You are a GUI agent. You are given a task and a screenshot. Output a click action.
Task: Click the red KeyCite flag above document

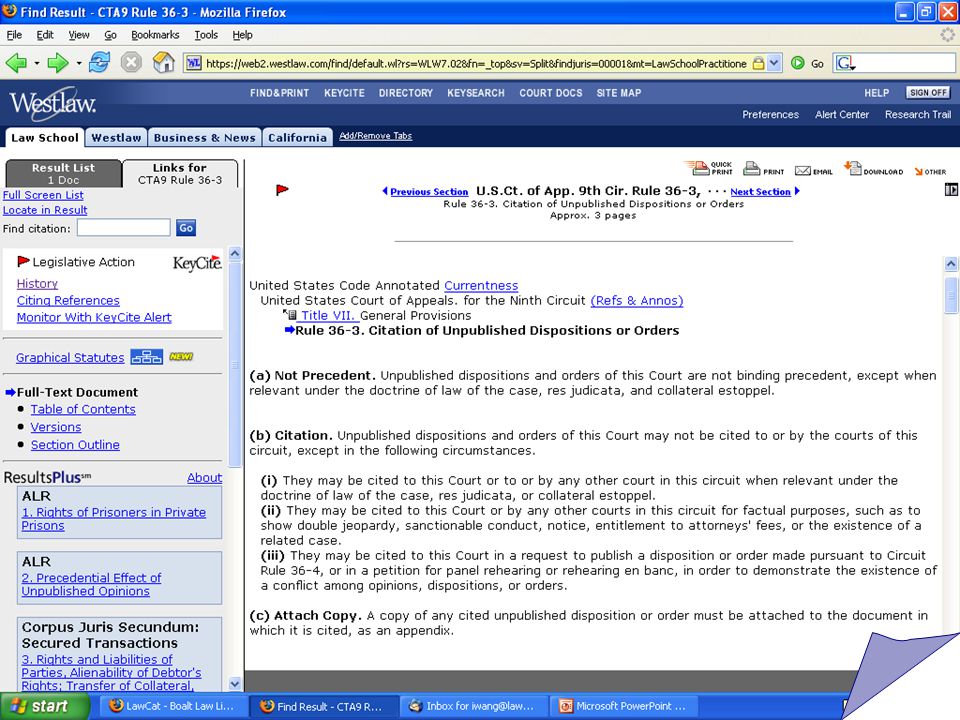tap(282, 190)
